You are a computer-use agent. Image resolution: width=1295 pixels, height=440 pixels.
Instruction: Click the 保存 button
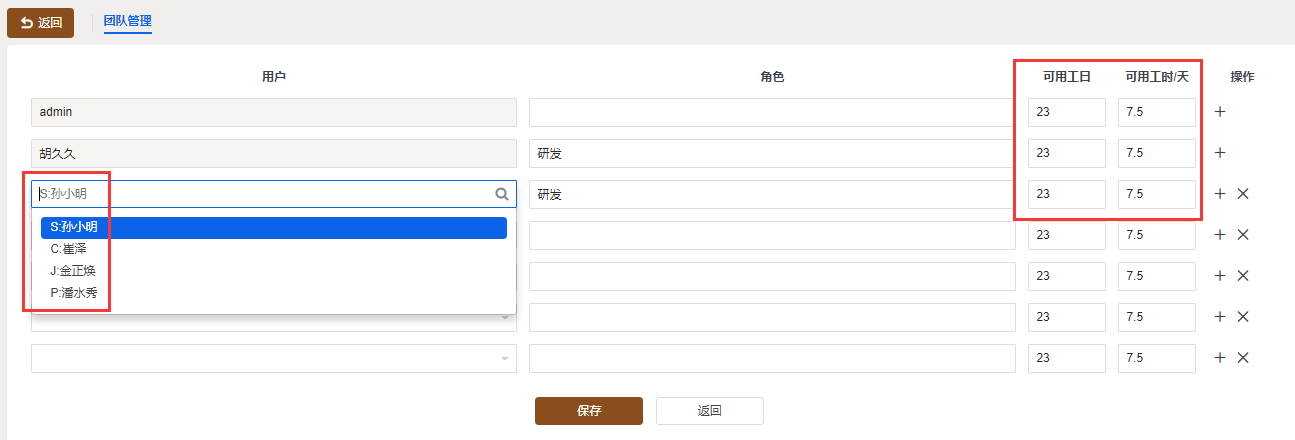589,411
